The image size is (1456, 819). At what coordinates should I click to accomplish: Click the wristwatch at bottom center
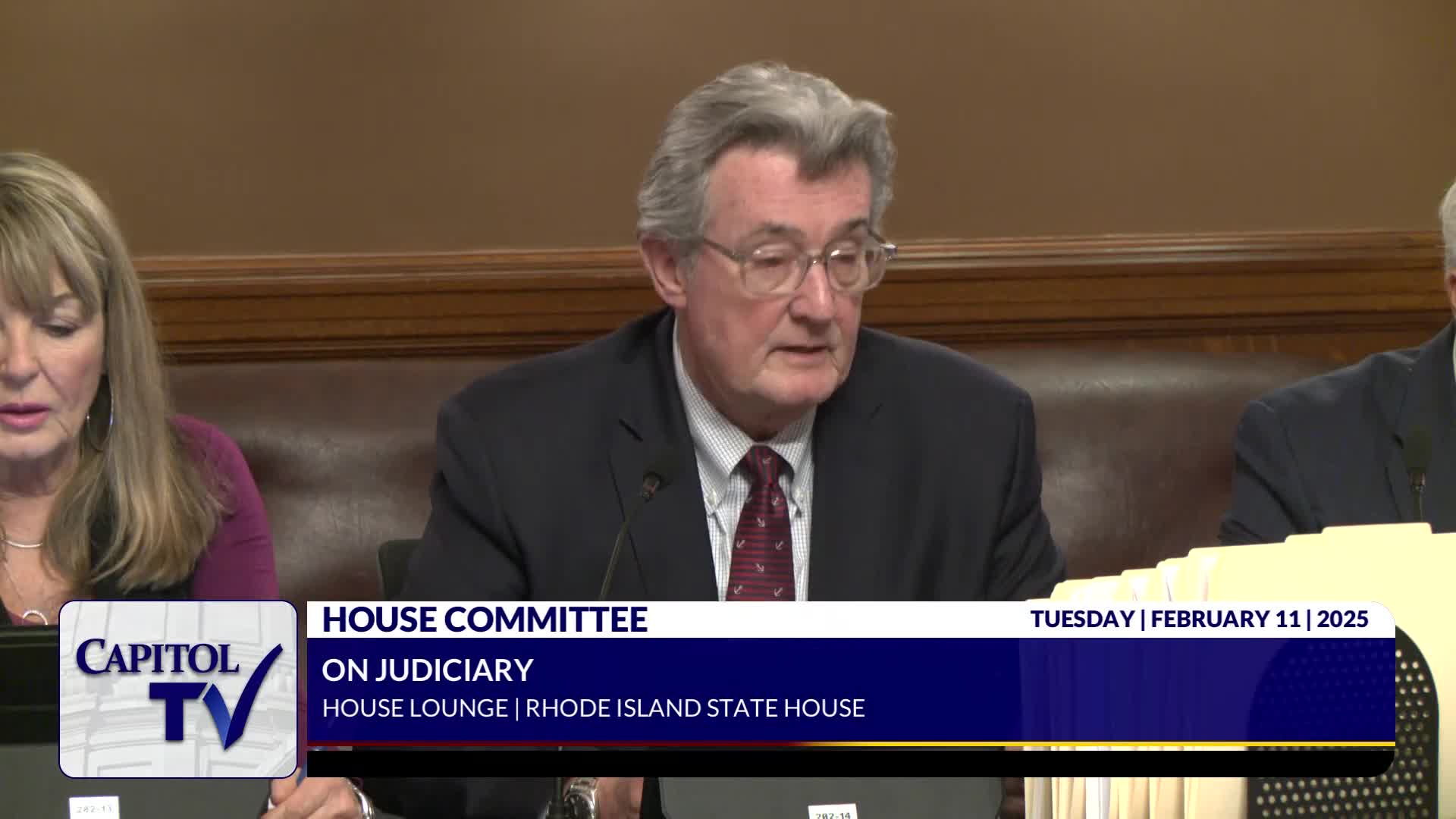pos(581,798)
